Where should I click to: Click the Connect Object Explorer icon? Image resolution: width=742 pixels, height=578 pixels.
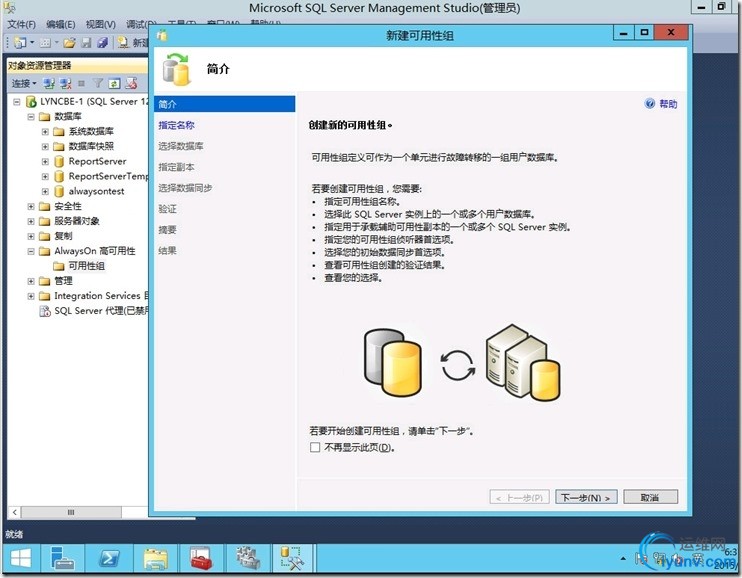49,84
